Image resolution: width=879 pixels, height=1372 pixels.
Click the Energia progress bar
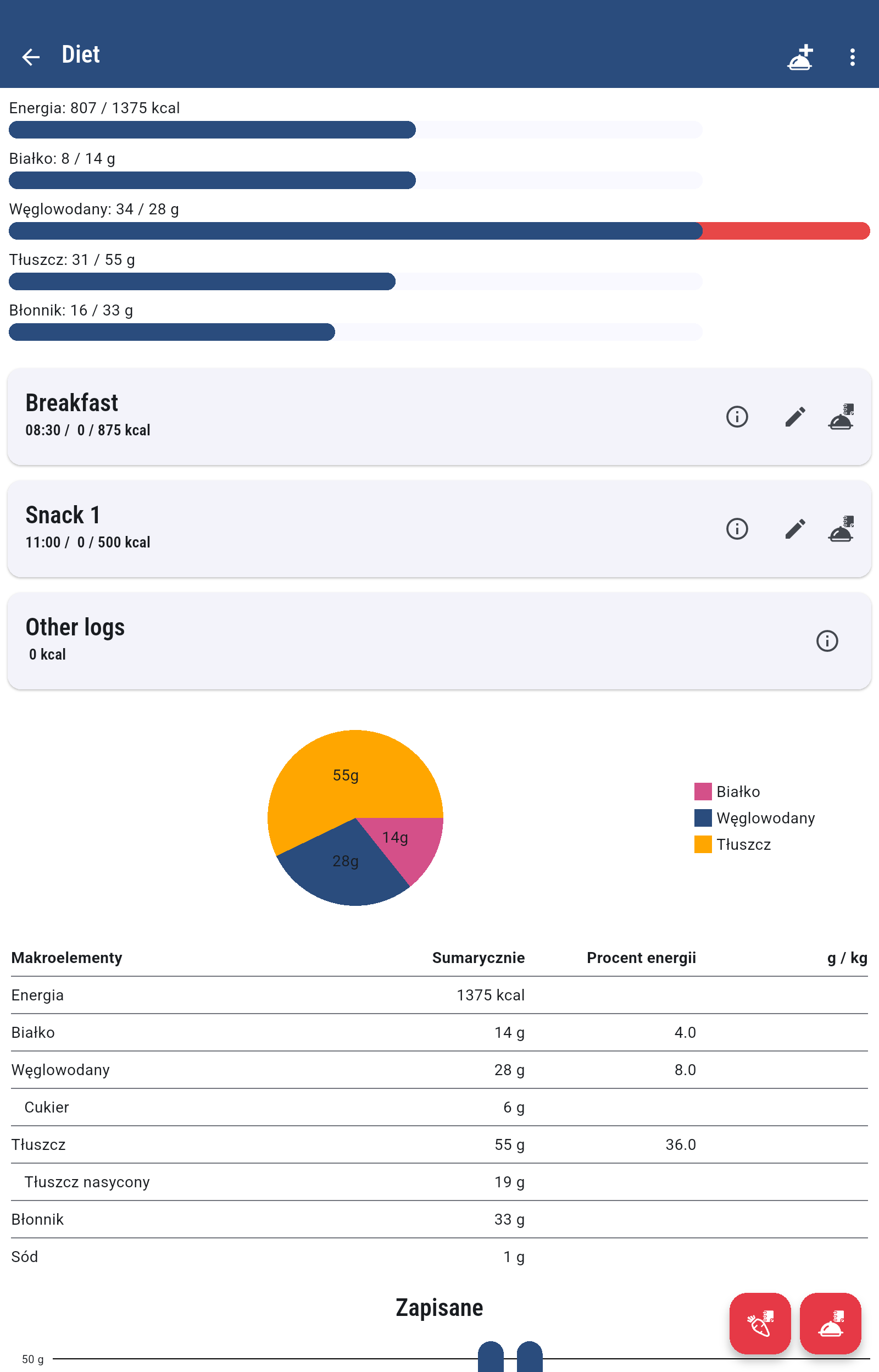355,130
